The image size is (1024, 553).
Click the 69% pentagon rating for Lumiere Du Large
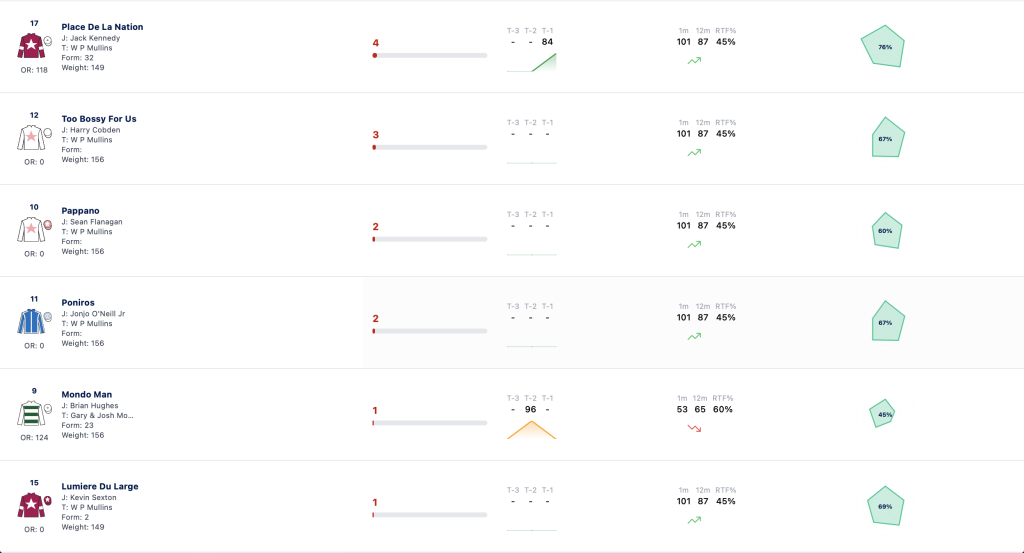coord(885,505)
